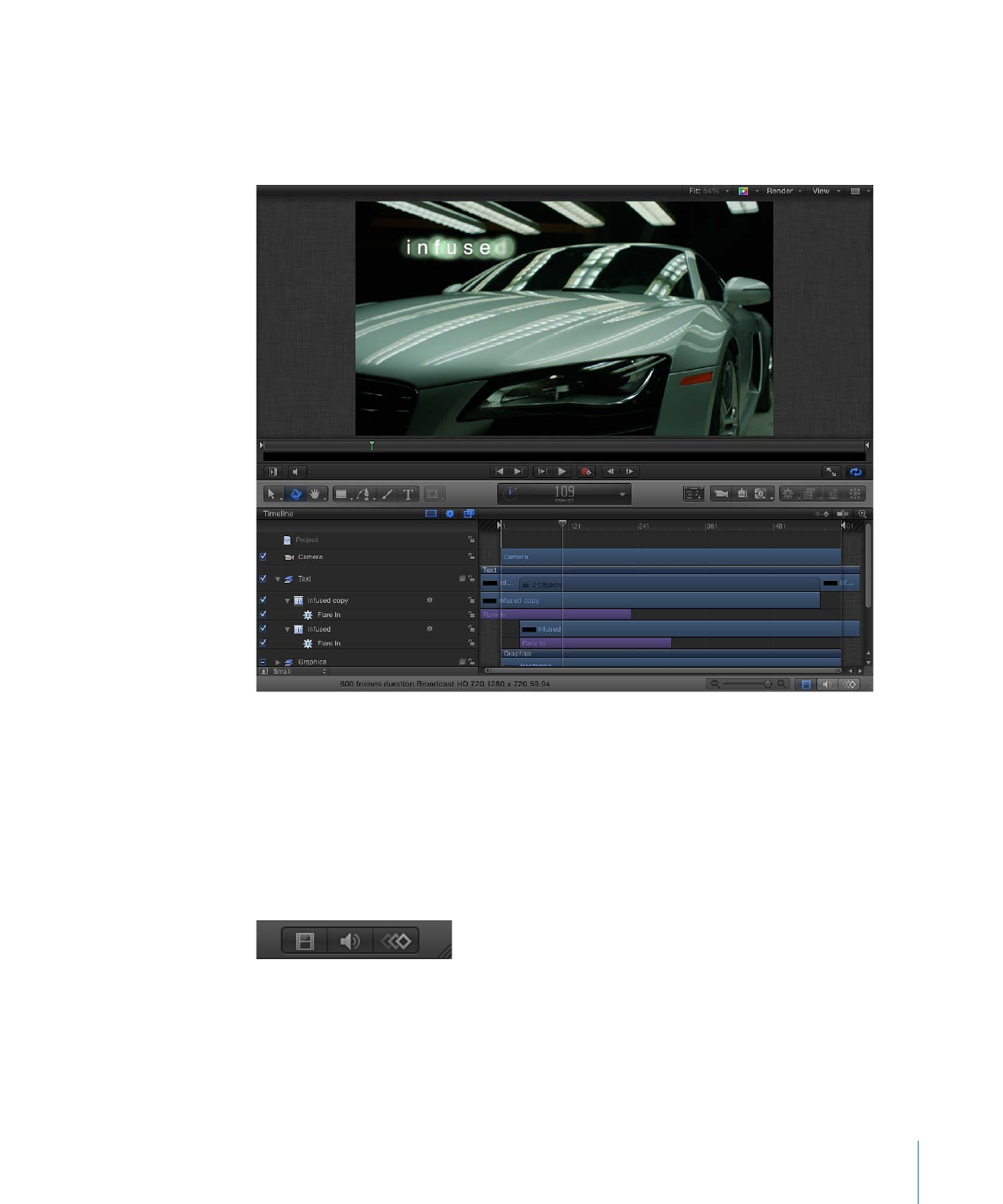Select the 2 Objects timeline bar

[670, 583]
